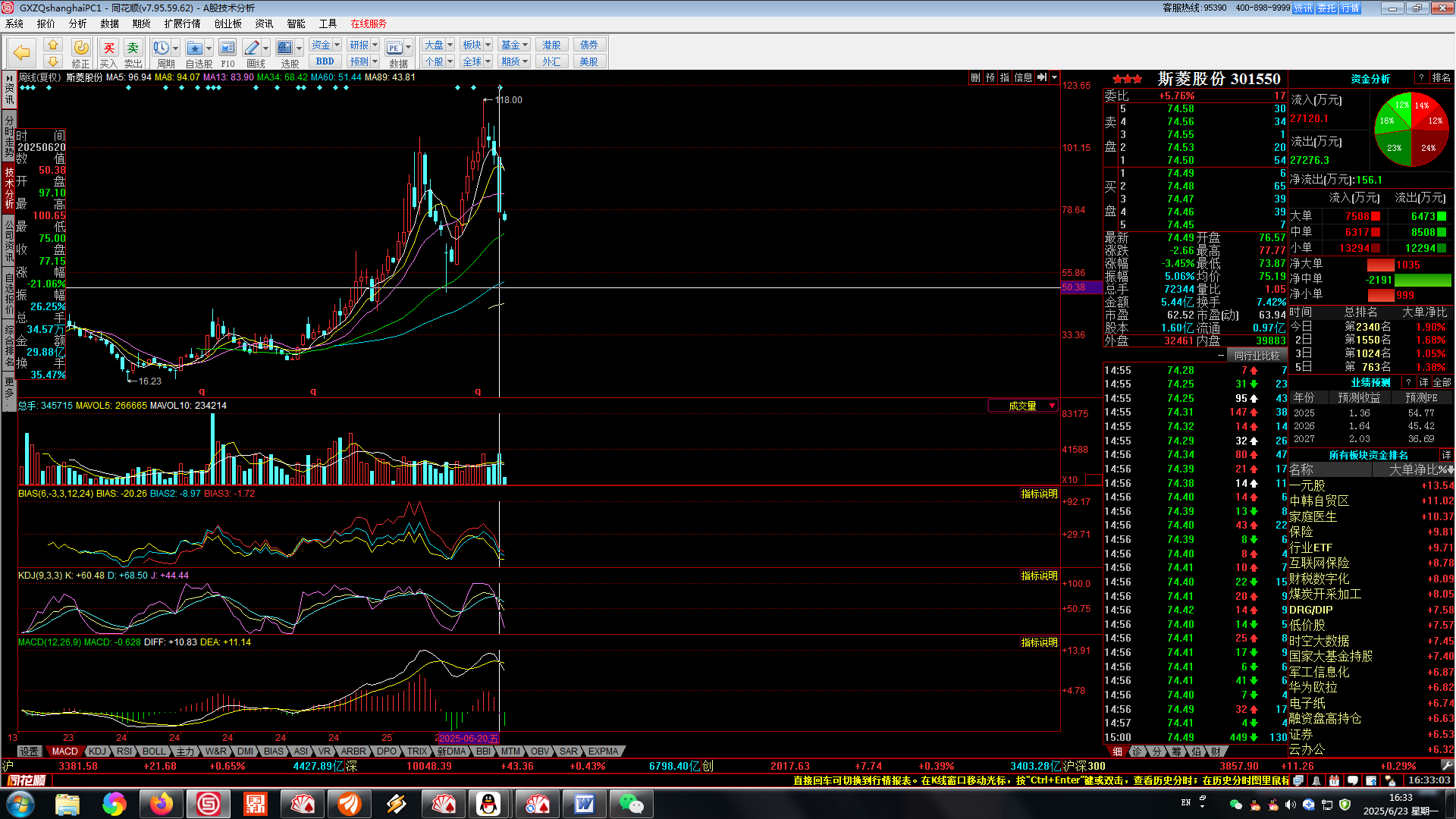Screen dimensions: 1456x819
Task: Toggle 详 in the 业绩预测 header
Action: 1423,382
